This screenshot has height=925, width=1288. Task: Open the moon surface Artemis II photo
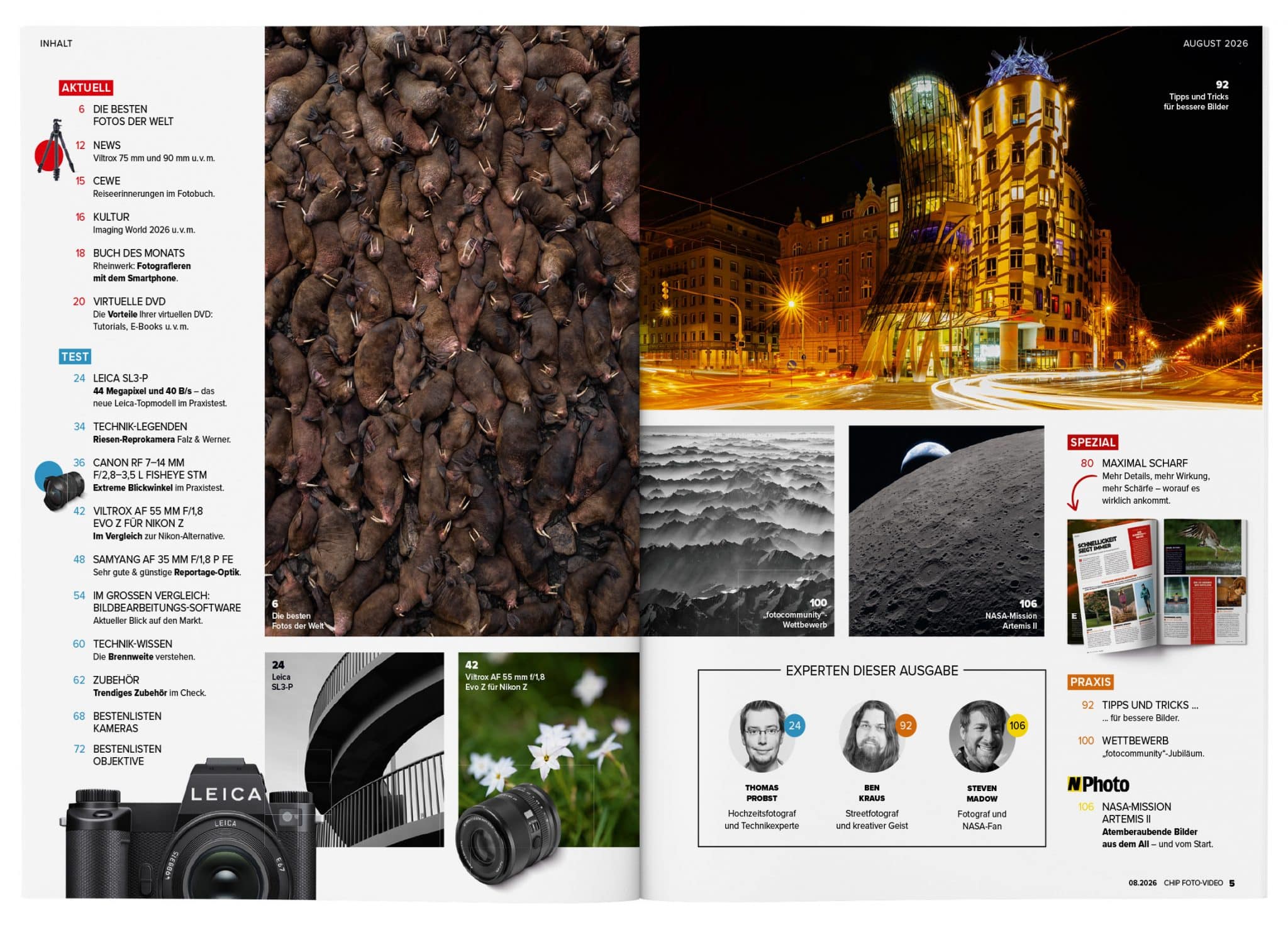point(946,531)
